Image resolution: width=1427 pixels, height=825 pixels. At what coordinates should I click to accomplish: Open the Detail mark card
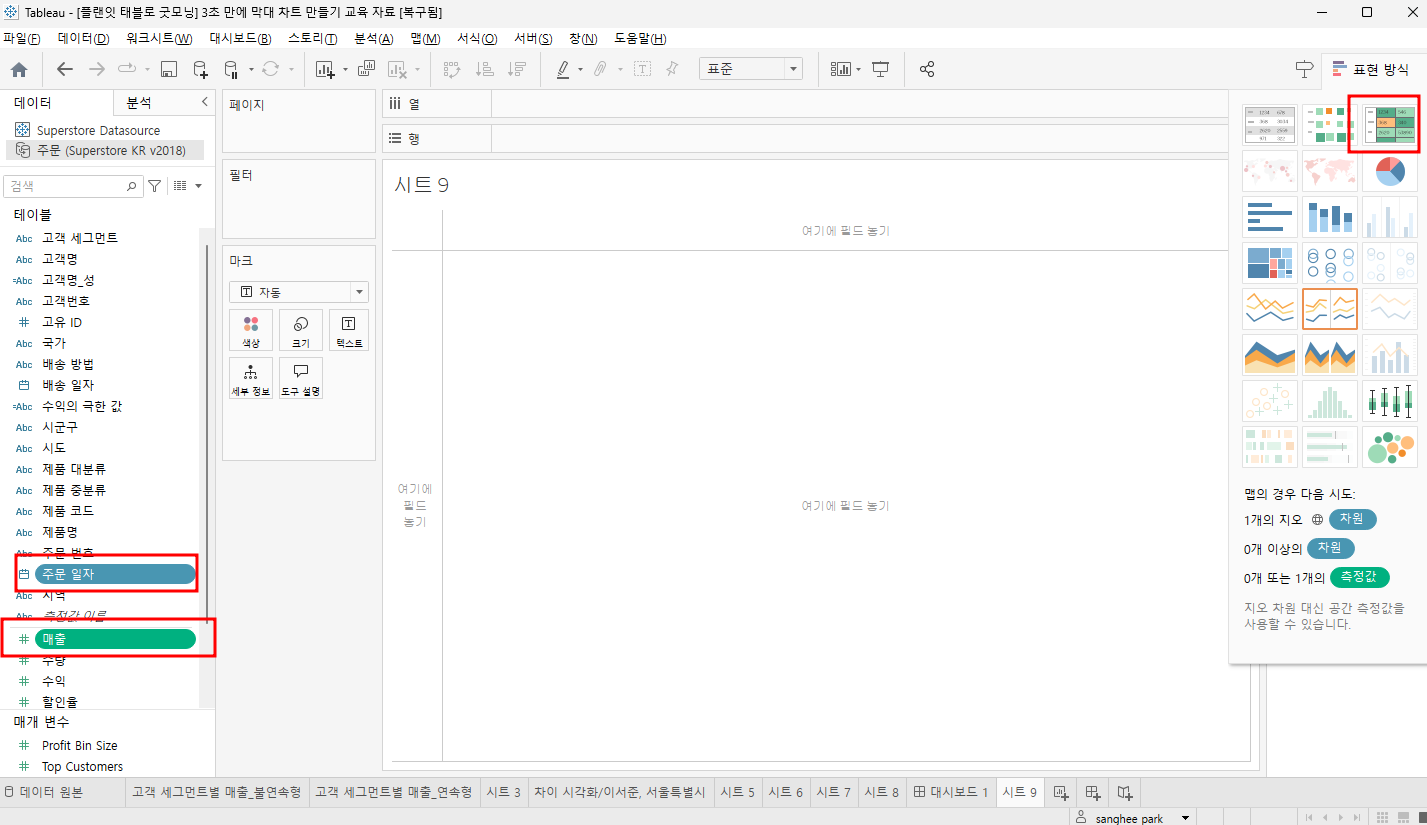tap(251, 378)
